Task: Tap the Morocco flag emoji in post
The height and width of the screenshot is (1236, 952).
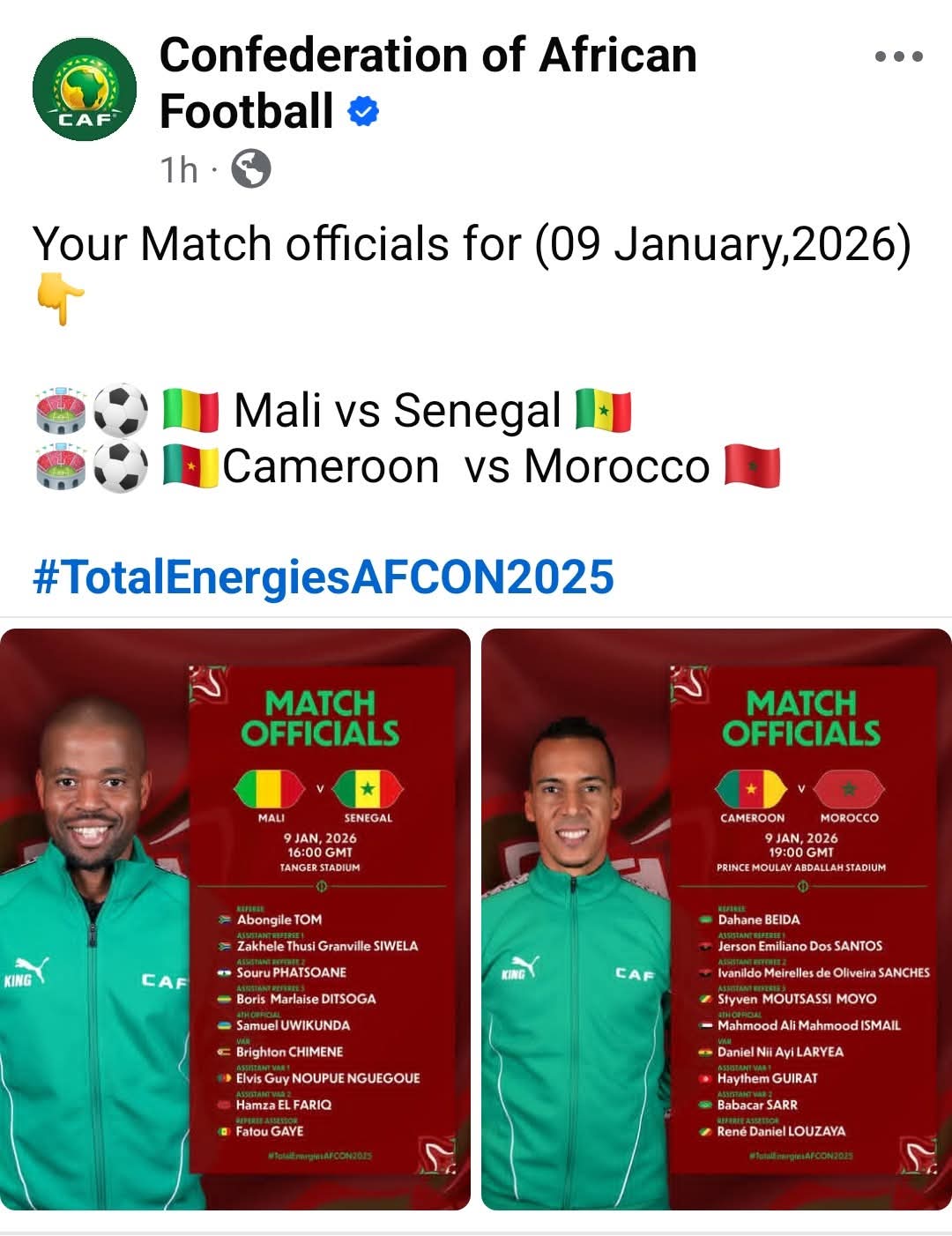Action: 752,466
